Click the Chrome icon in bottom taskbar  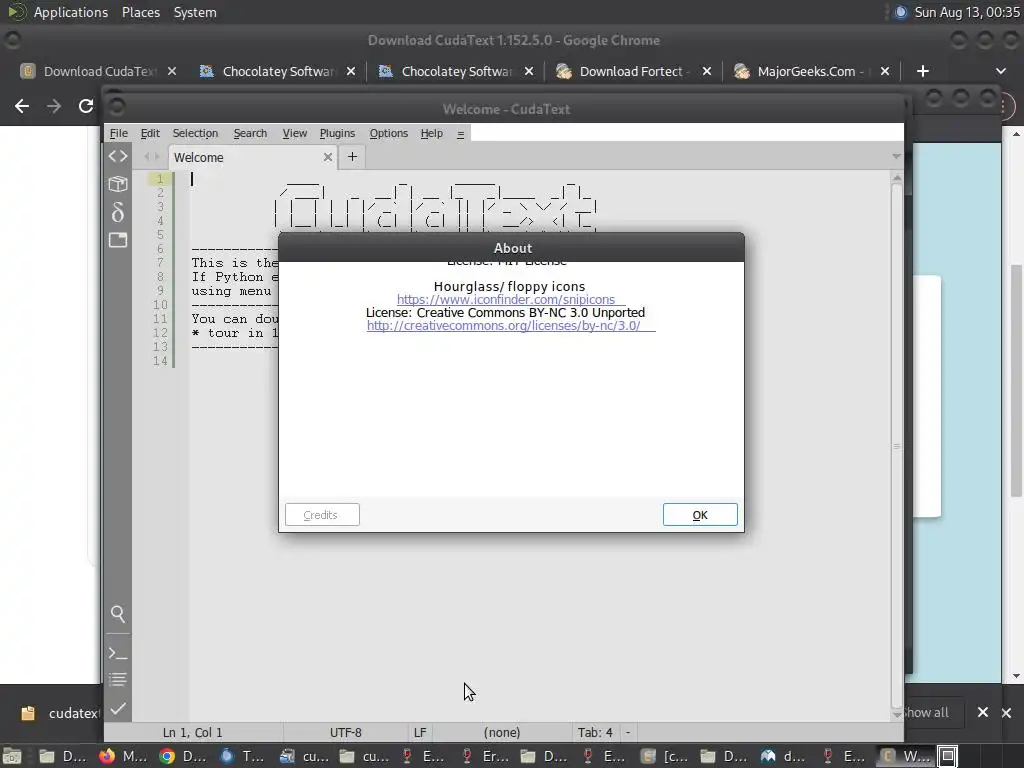coord(167,756)
